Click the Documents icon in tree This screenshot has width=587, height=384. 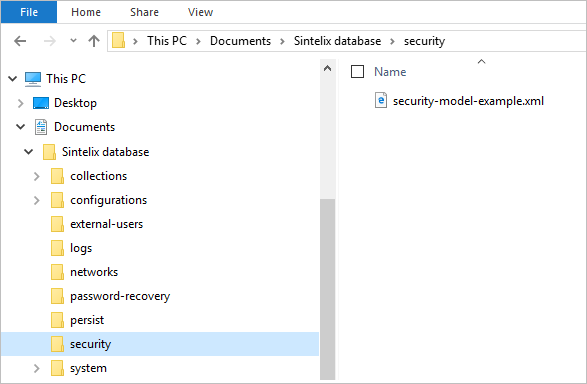(x=41, y=127)
